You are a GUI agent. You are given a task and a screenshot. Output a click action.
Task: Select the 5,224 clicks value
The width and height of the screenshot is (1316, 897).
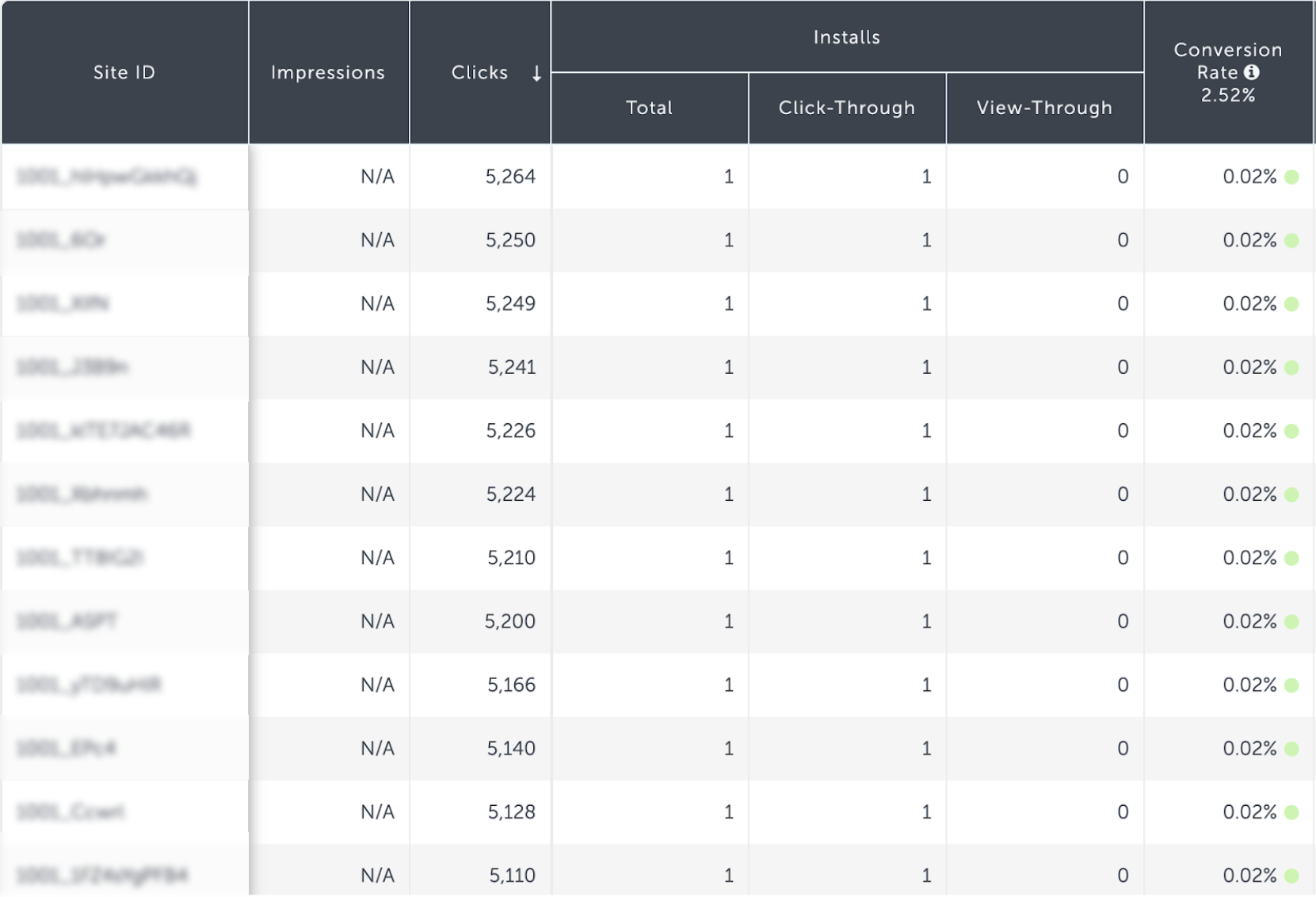pyautogui.click(x=510, y=494)
